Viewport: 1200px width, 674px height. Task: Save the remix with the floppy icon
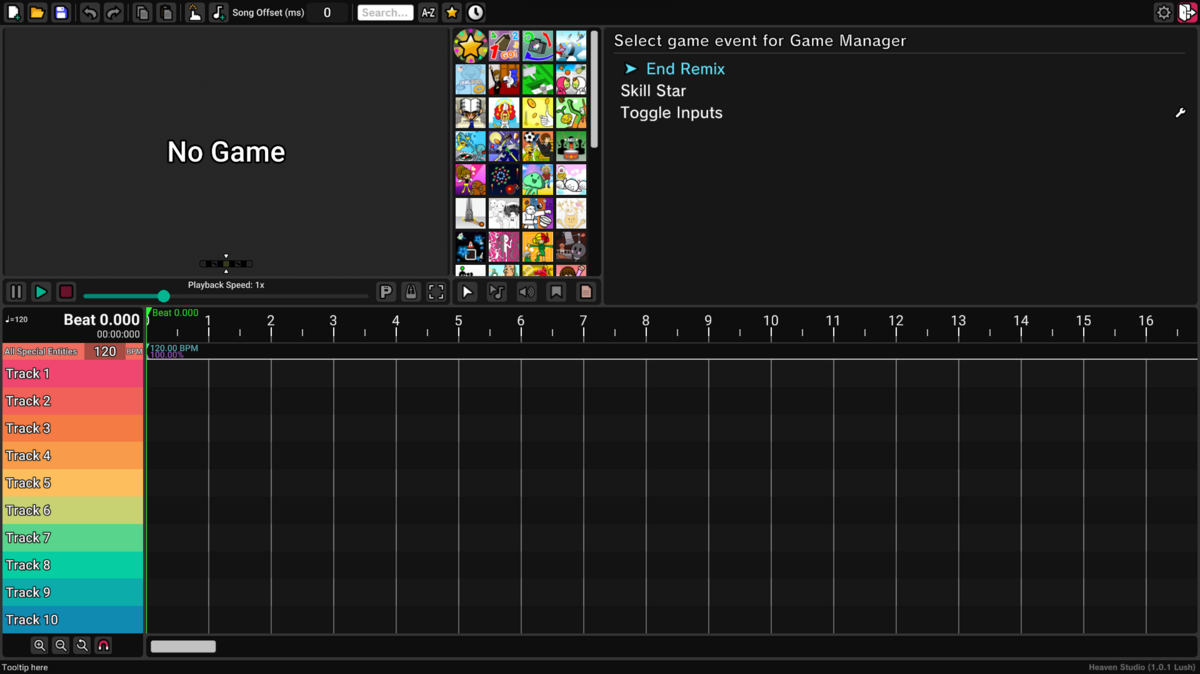coord(61,13)
